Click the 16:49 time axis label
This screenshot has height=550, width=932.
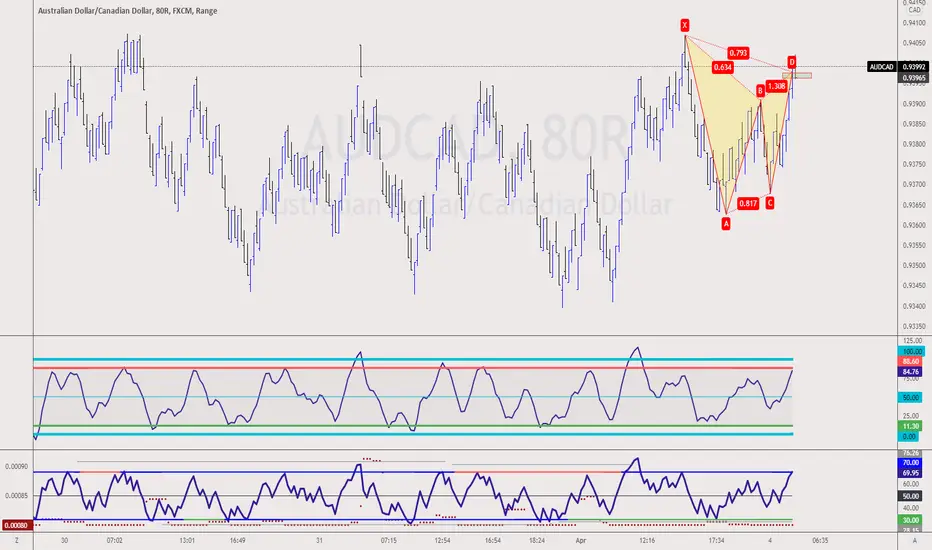pyautogui.click(x=237, y=540)
